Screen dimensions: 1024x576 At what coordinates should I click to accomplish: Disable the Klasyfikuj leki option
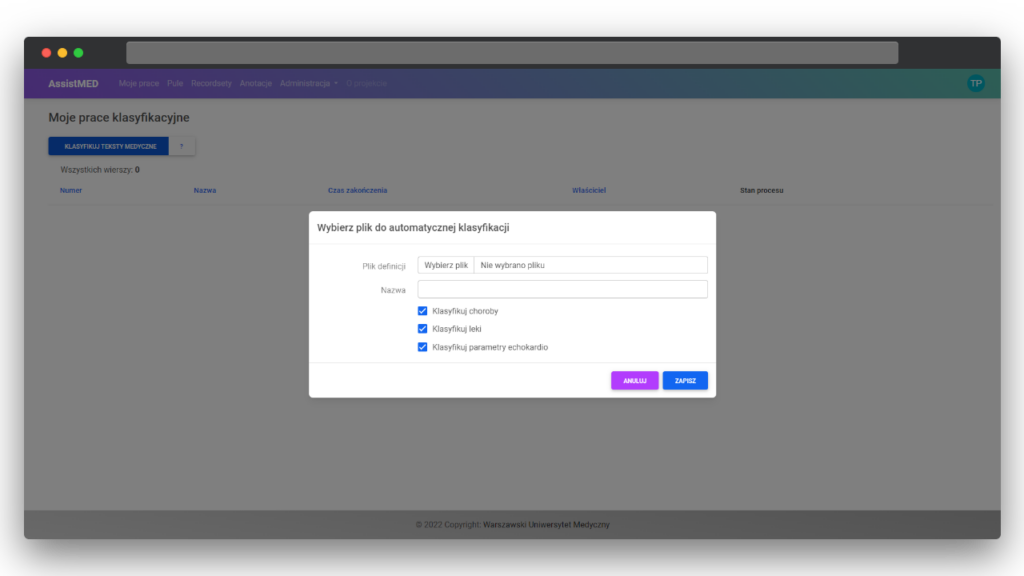tap(423, 328)
